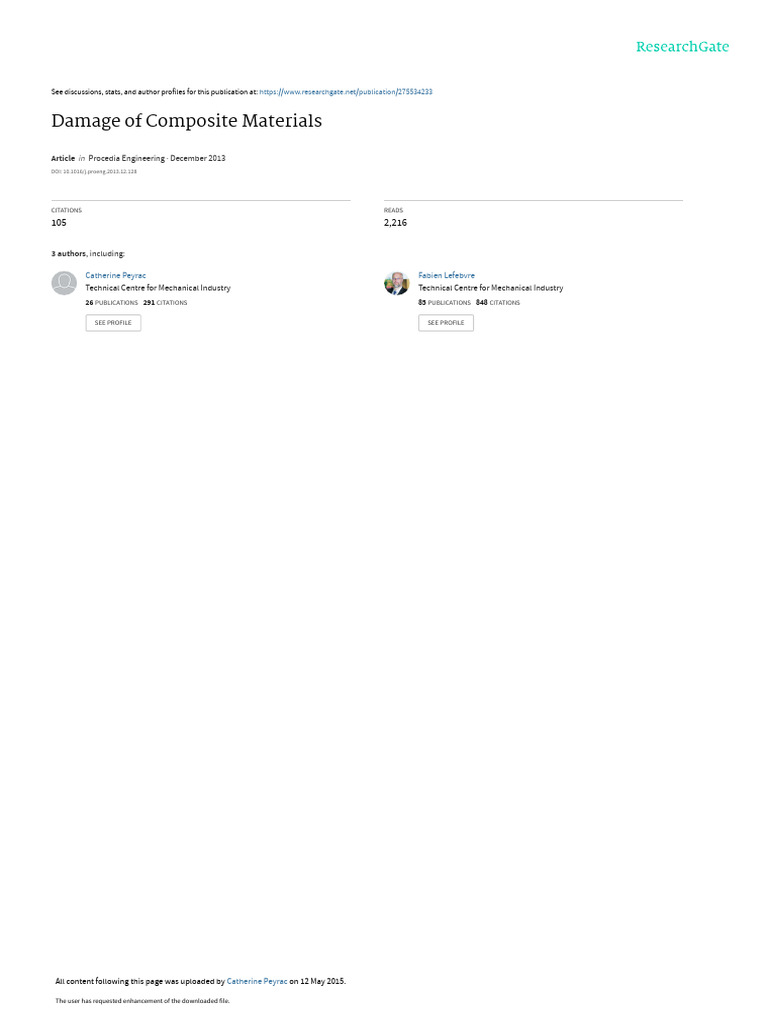Click the 26 publications stat
The image size is (768, 1024).
112,303
